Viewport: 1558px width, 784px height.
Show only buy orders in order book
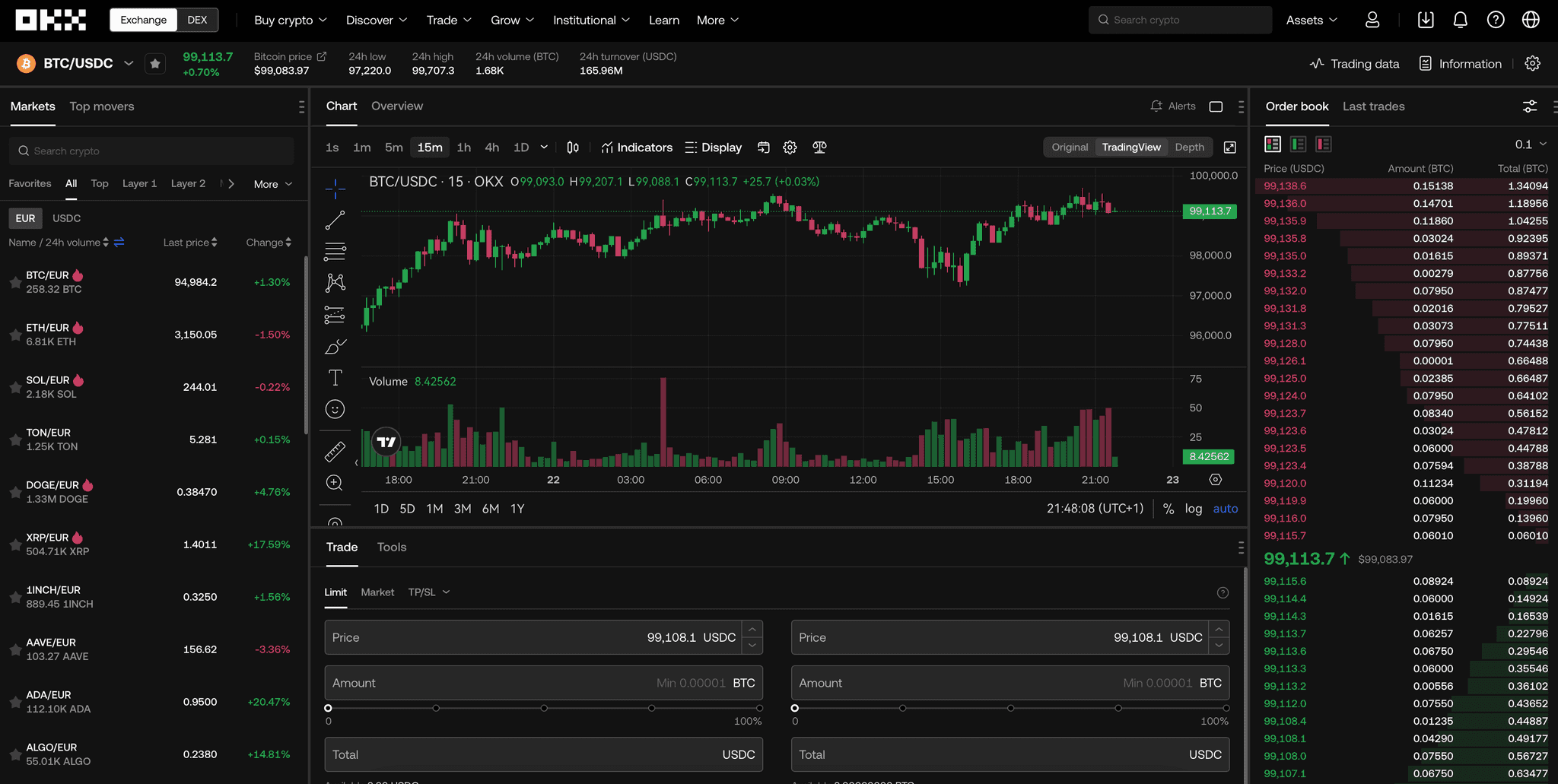1299,143
